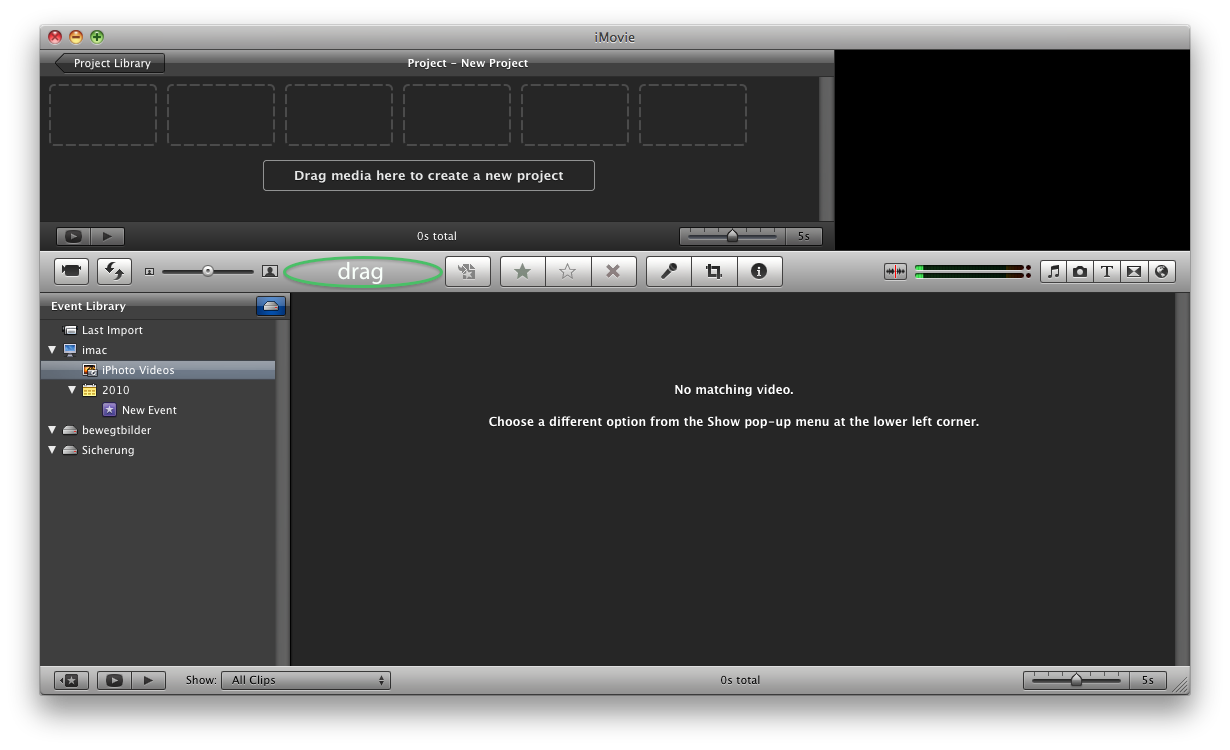The image size is (1230, 750).
Task: Click the large thumbnail size icon
Action: pyautogui.click(x=270, y=271)
